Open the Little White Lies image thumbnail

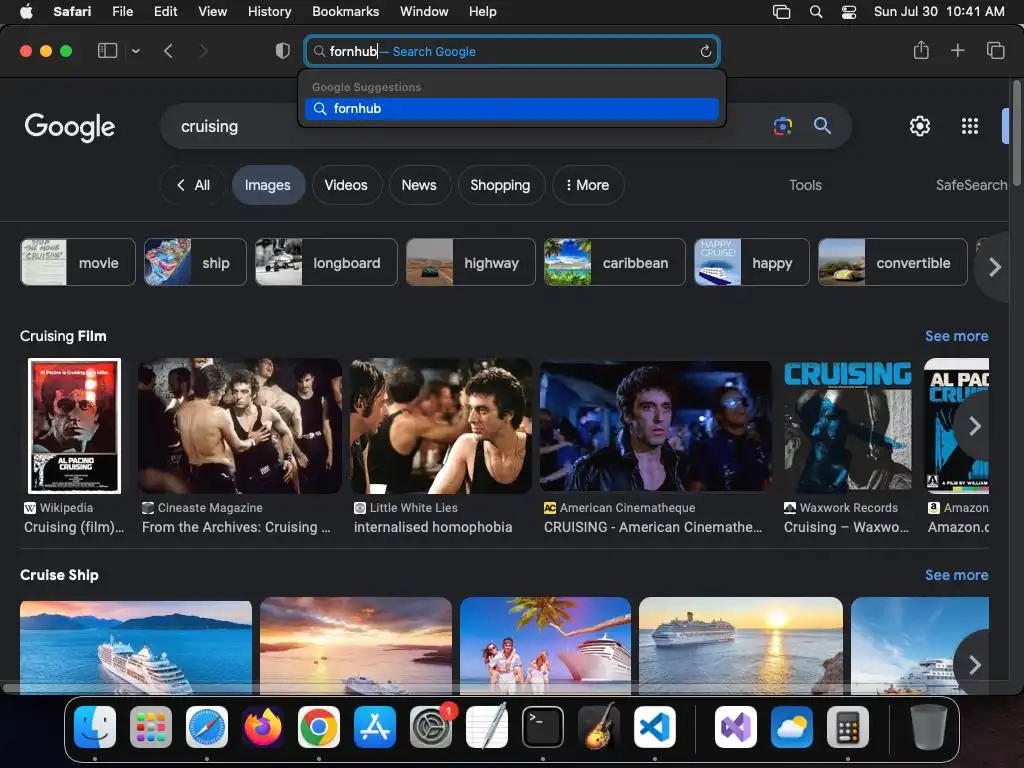[x=441, y=426]
